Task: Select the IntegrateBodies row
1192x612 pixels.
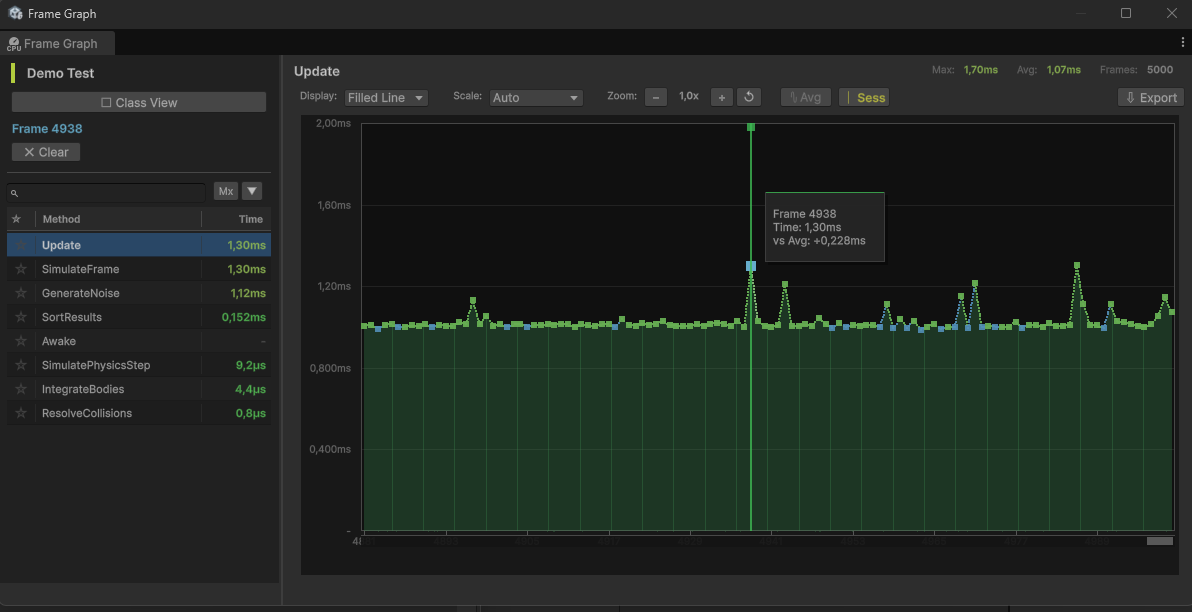Action: 139,389
